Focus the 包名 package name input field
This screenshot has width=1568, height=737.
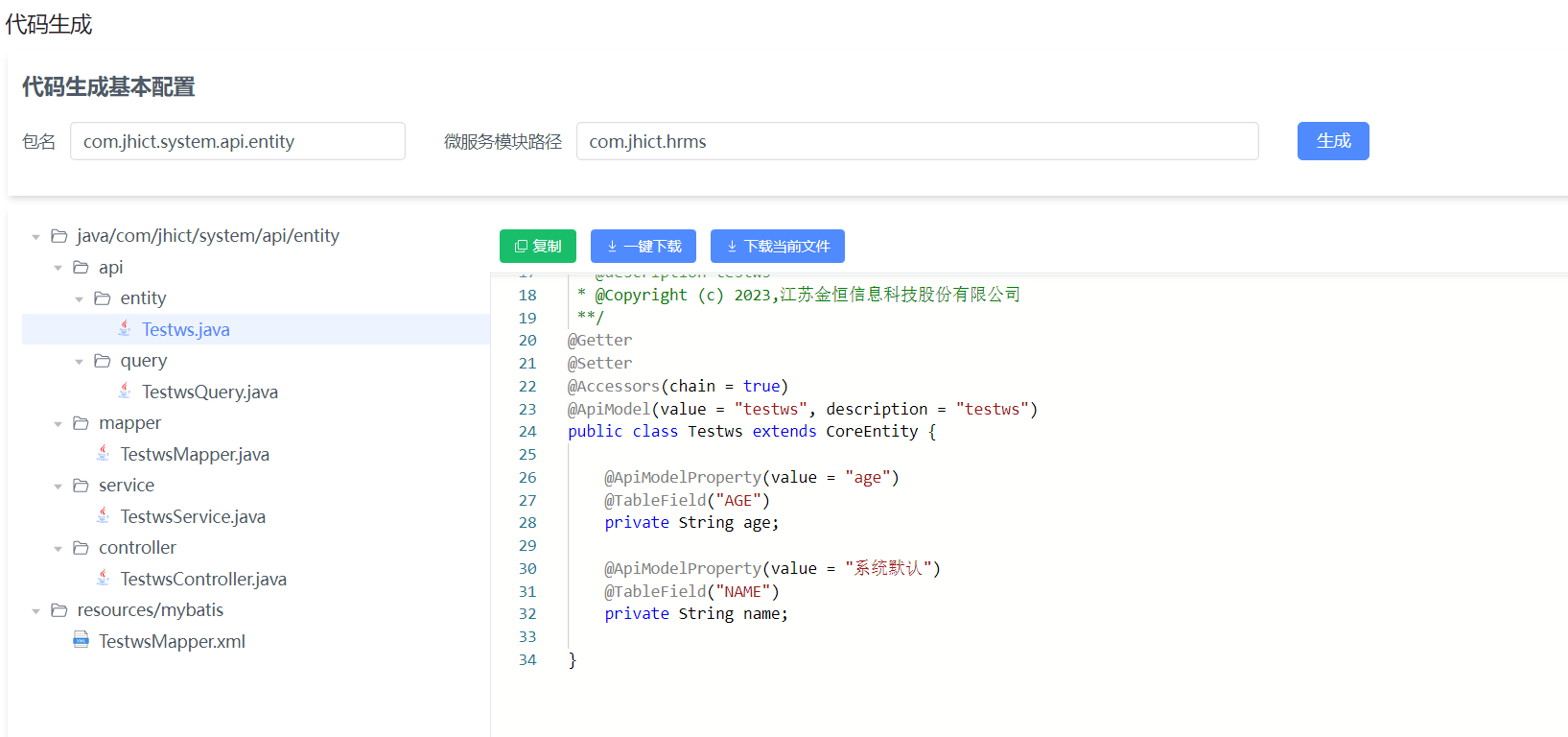click(238, 141)
